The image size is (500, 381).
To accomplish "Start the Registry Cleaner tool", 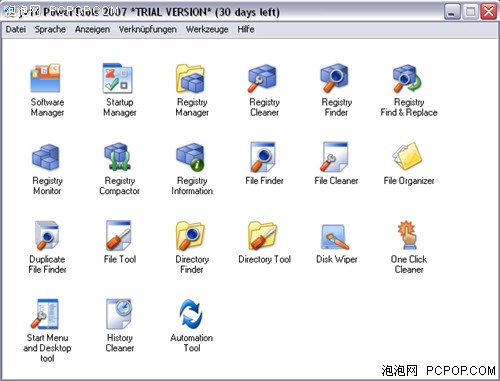I will 263,79.
